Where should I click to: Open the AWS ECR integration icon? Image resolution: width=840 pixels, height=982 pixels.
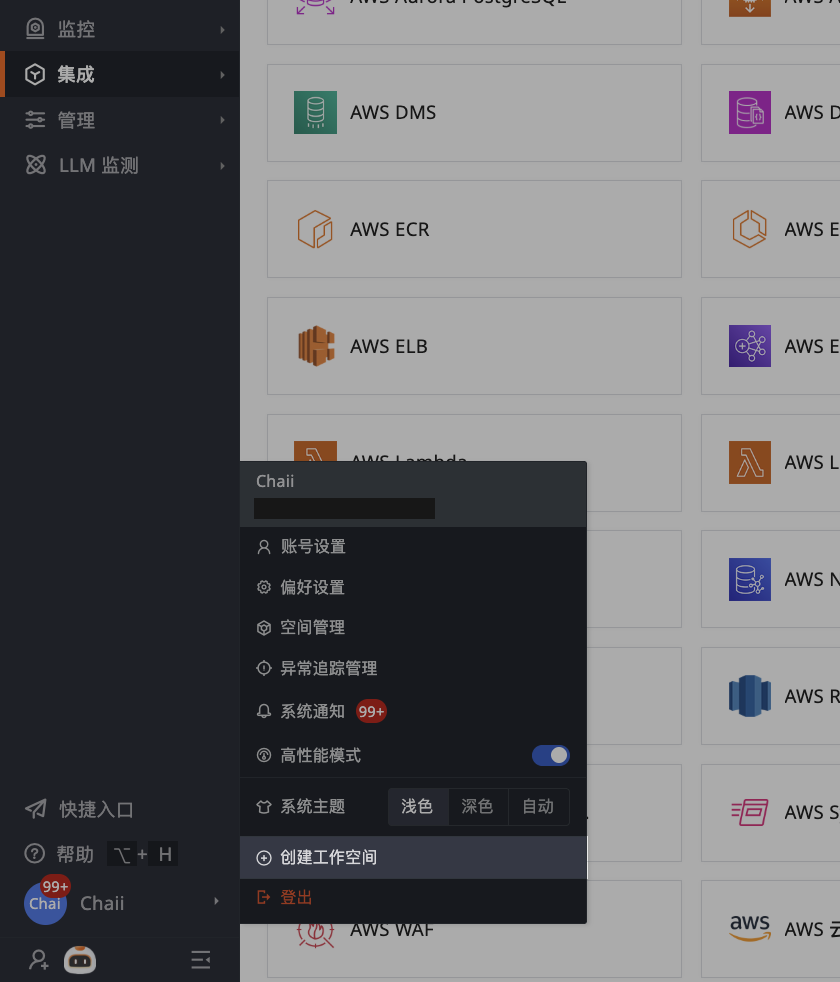click(x=315, y=229)
